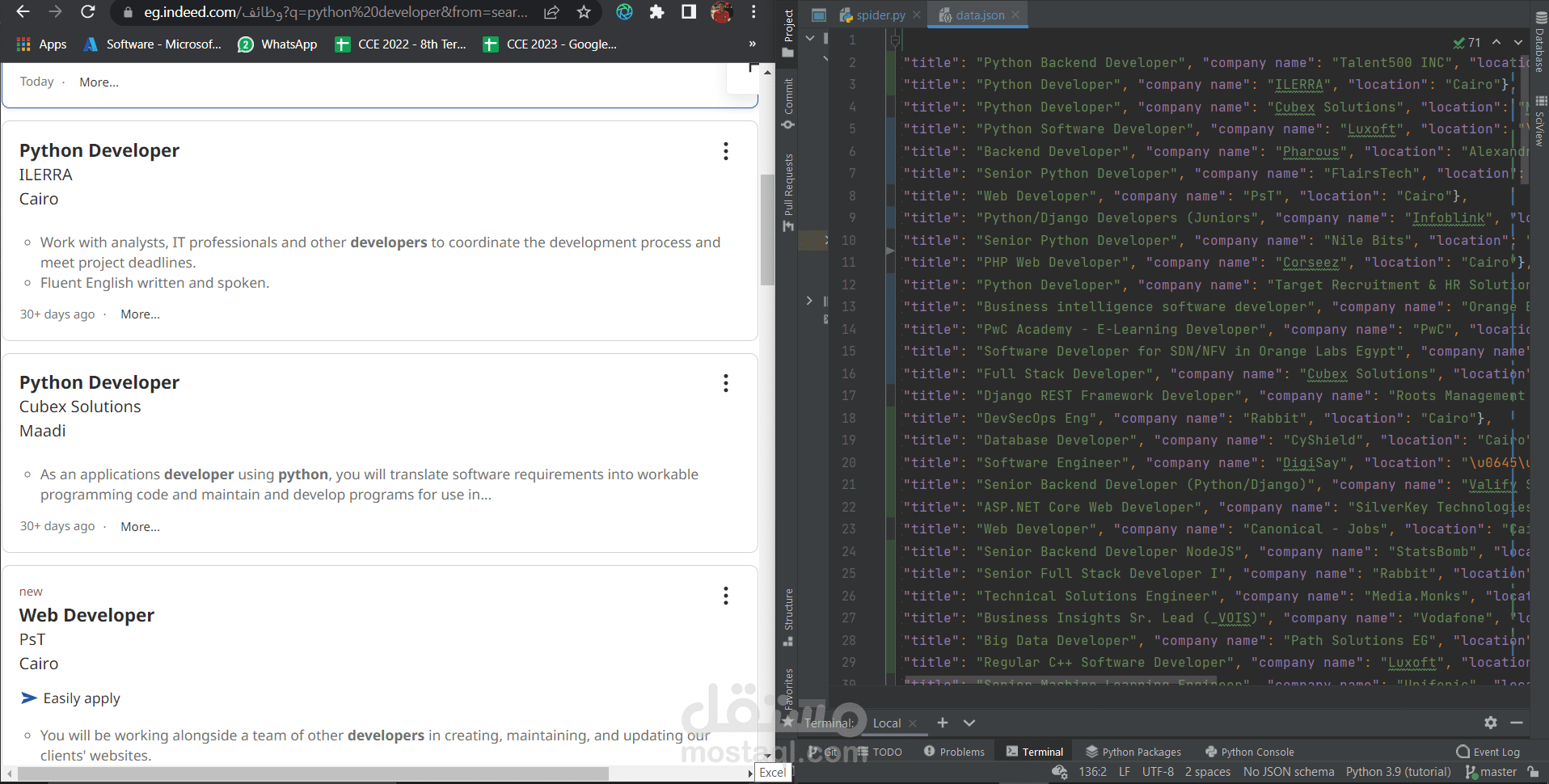The width and height of the screenshot is (1549, 784).
Task: Select the Local terminal tab
Action: 886,723
